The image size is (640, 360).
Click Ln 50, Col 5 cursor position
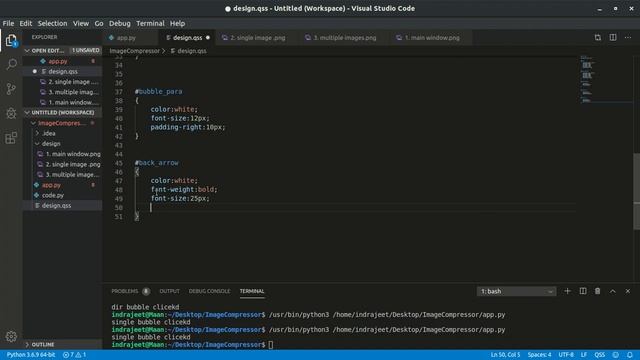coord(505,355)
